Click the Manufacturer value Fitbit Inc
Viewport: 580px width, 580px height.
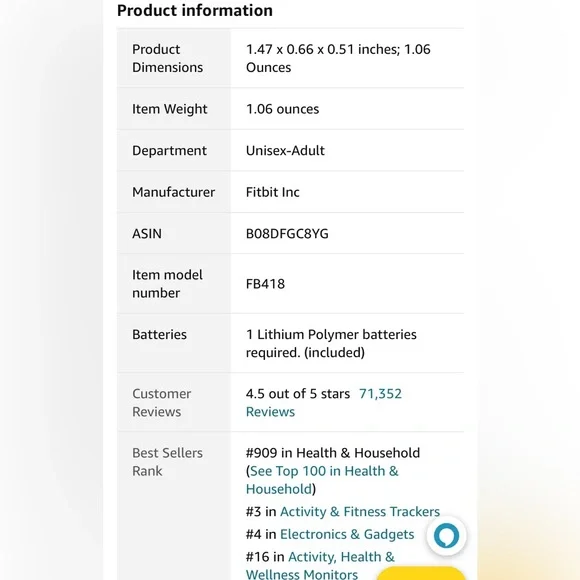(273, 192)
